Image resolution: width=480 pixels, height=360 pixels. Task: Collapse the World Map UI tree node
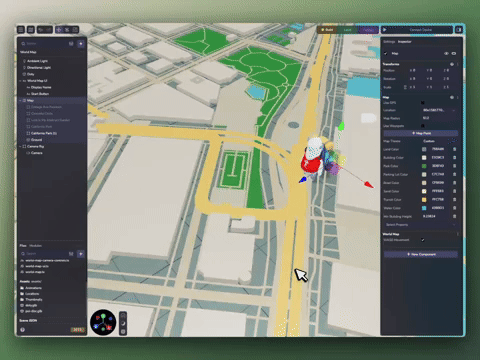click(x=20, y=81)
